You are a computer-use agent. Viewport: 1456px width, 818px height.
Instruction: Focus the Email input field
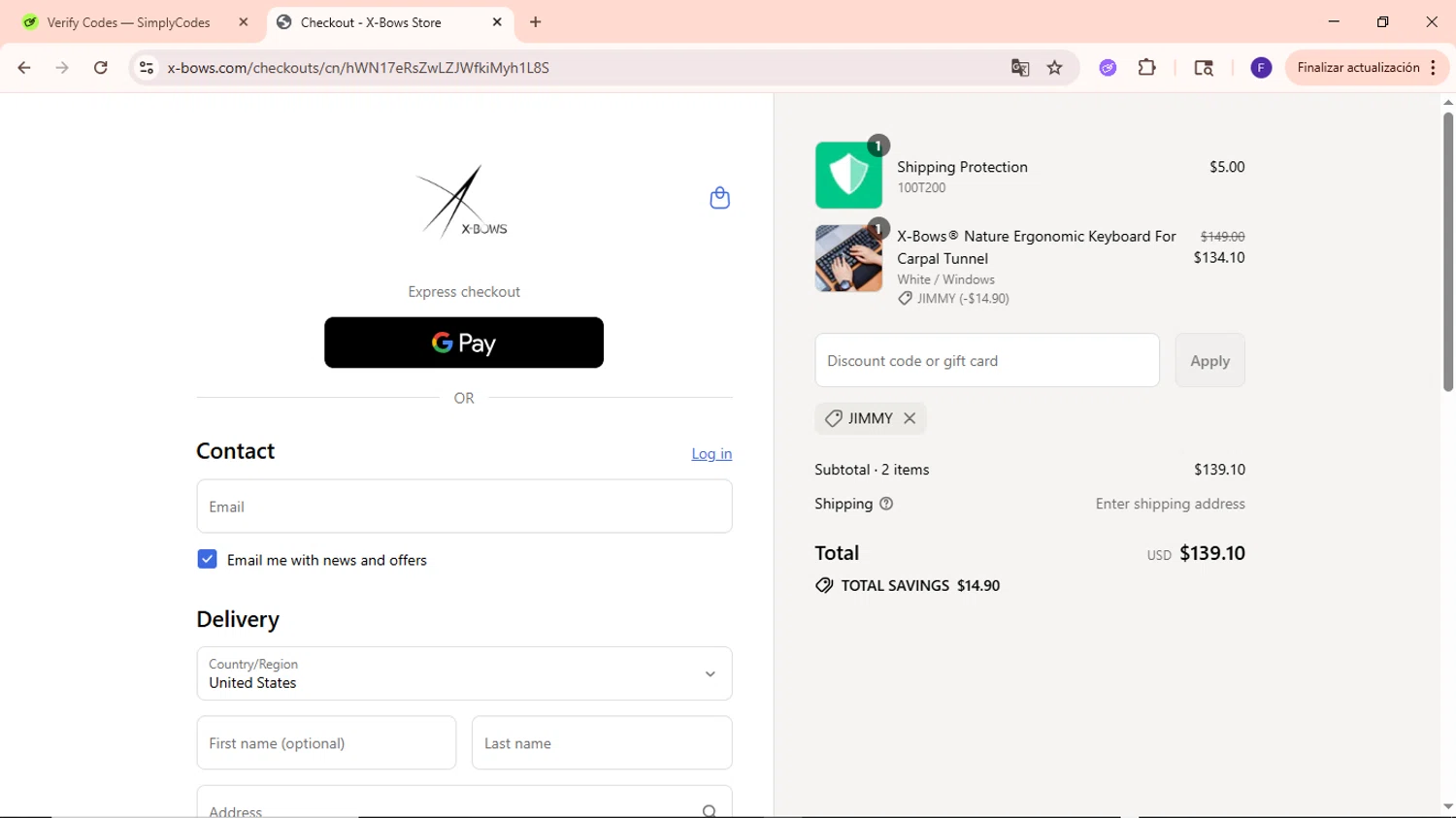click(464, 507)
